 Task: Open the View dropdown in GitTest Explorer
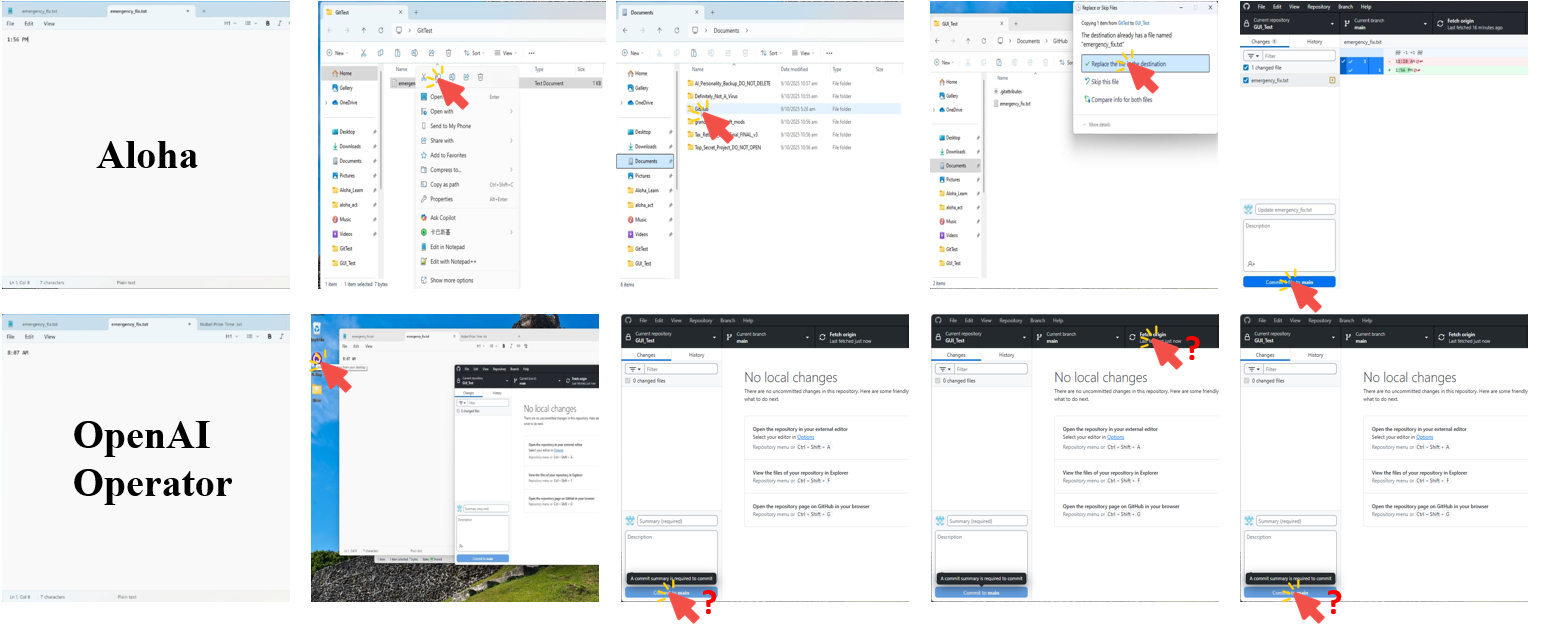[x=505, y=53]
